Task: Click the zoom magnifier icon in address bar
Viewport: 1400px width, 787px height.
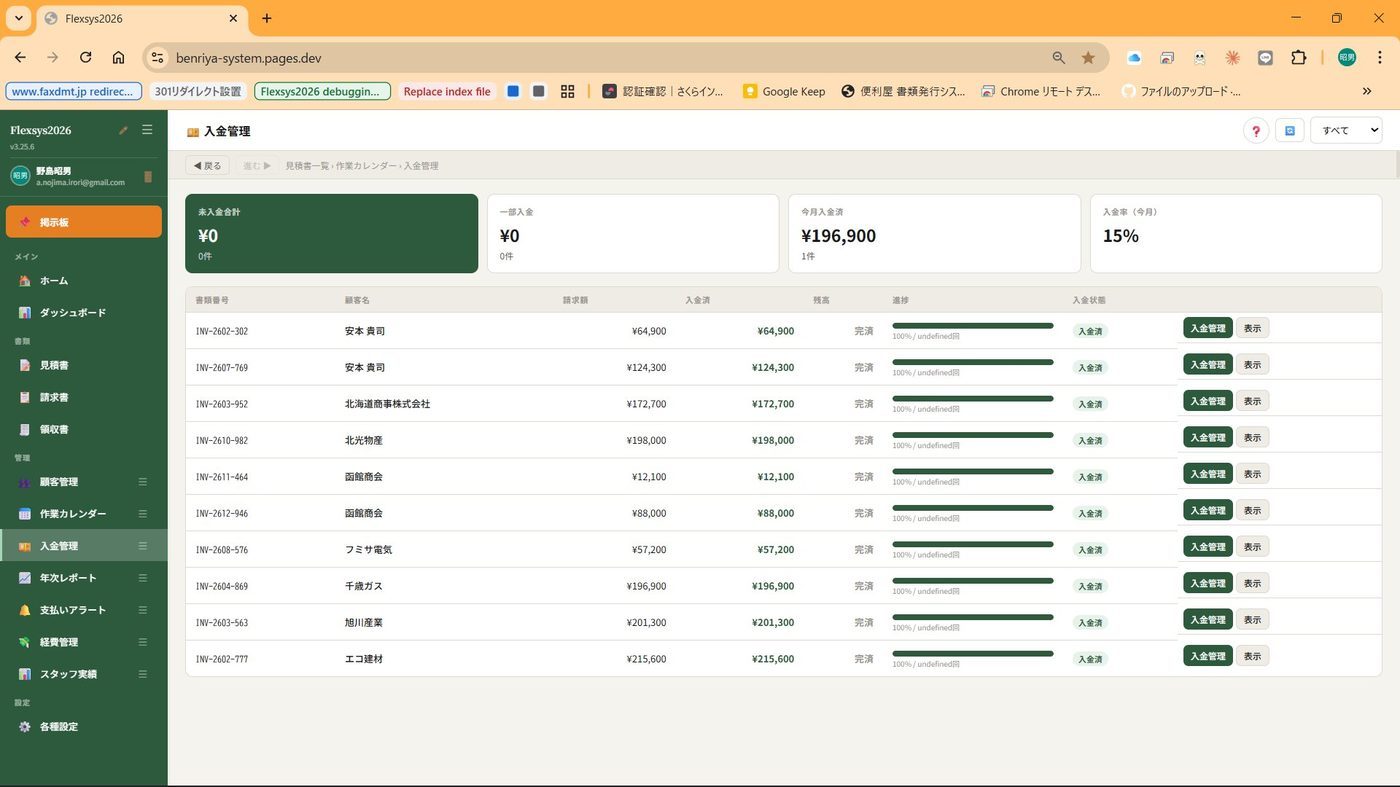Action: [1058, 58]
